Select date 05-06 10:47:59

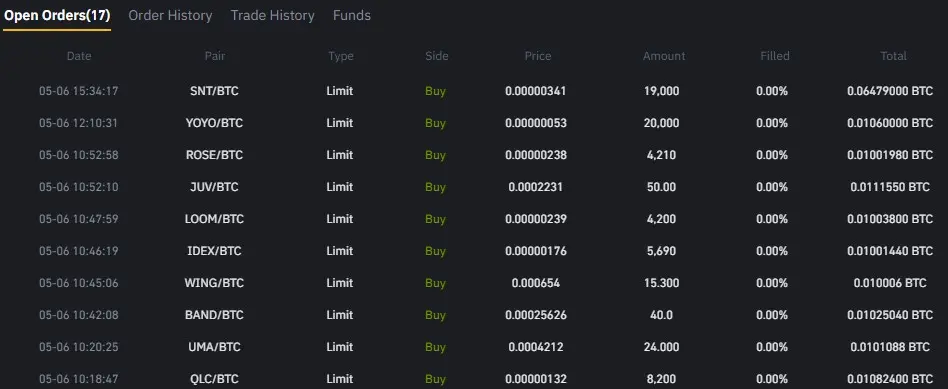[x=79, y=219]
